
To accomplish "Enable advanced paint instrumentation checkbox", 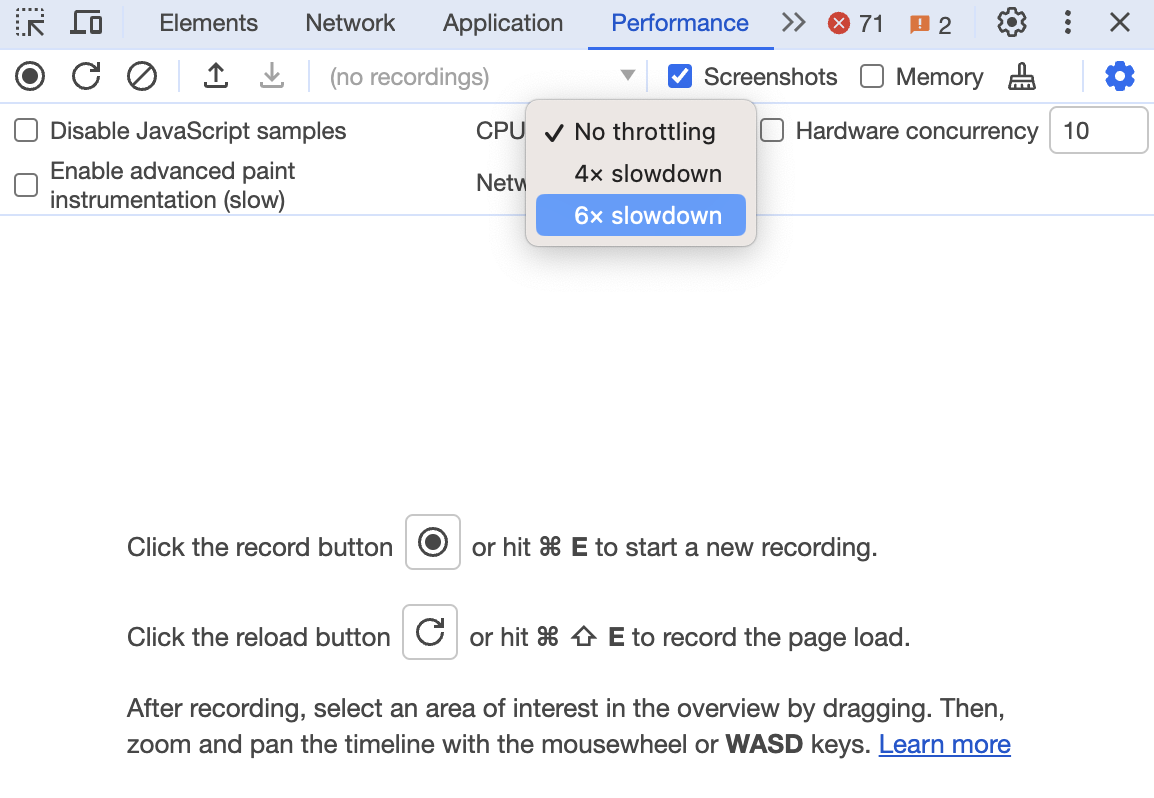I will [26, 185].
